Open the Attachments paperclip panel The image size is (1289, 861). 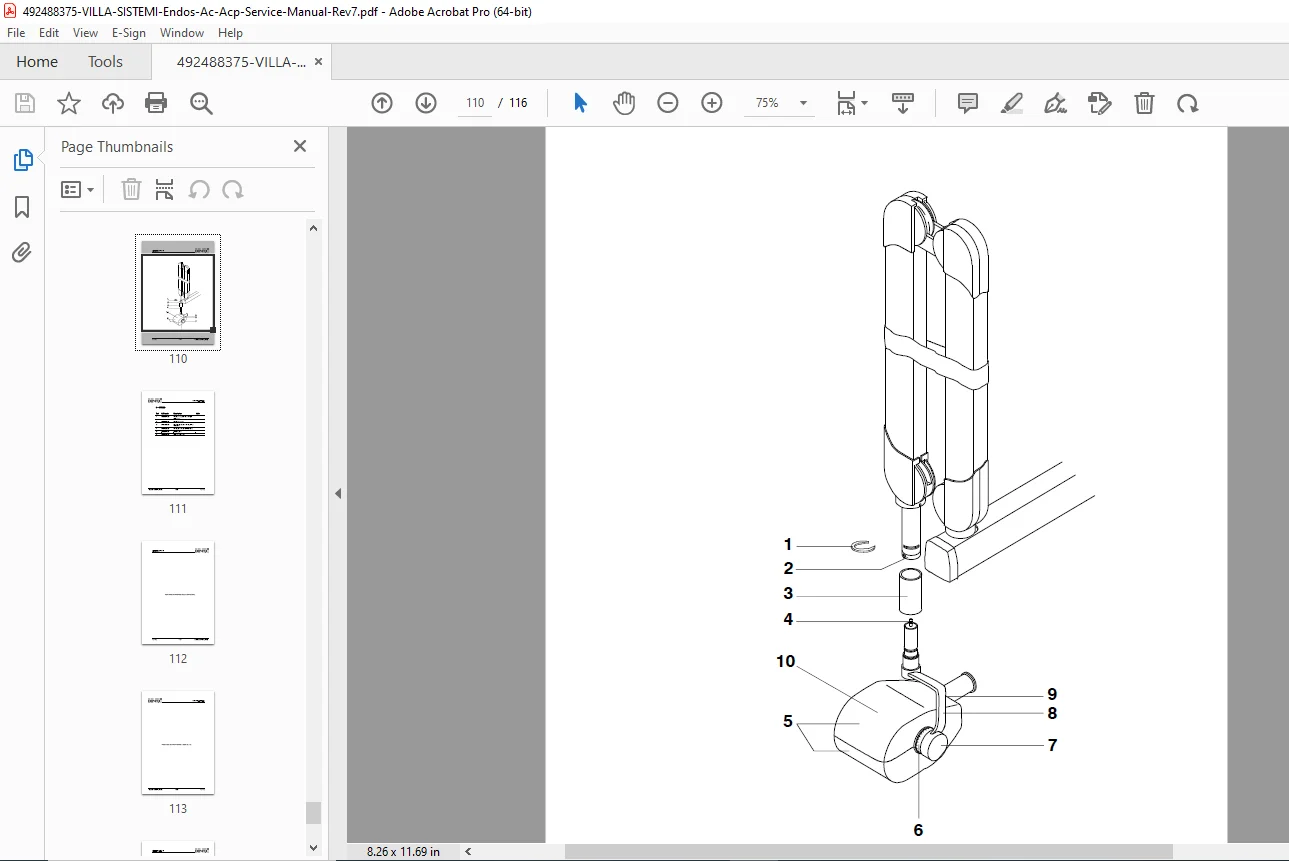click(22, 252)
